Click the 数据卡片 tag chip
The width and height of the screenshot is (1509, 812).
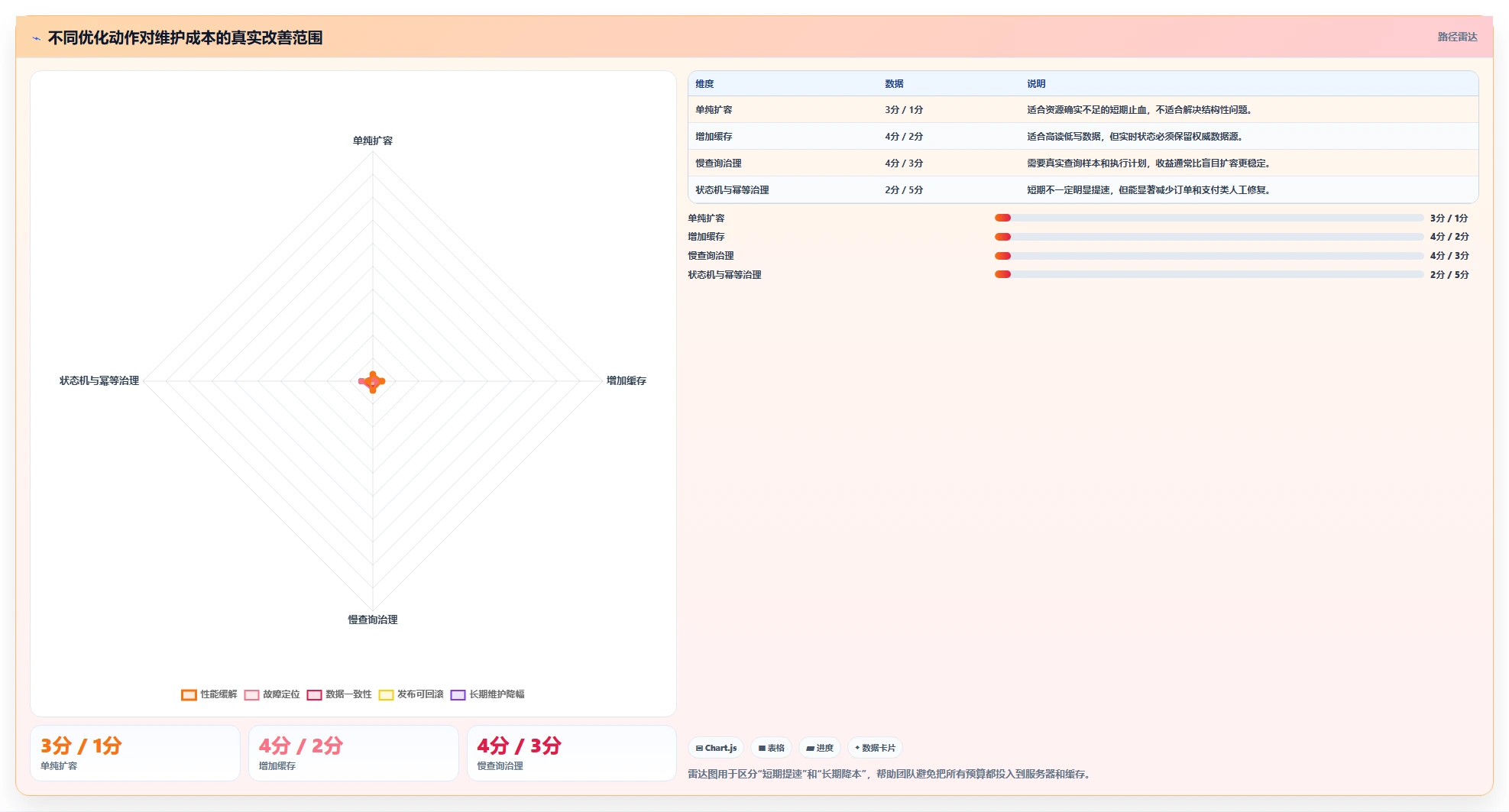coord(875,748)
